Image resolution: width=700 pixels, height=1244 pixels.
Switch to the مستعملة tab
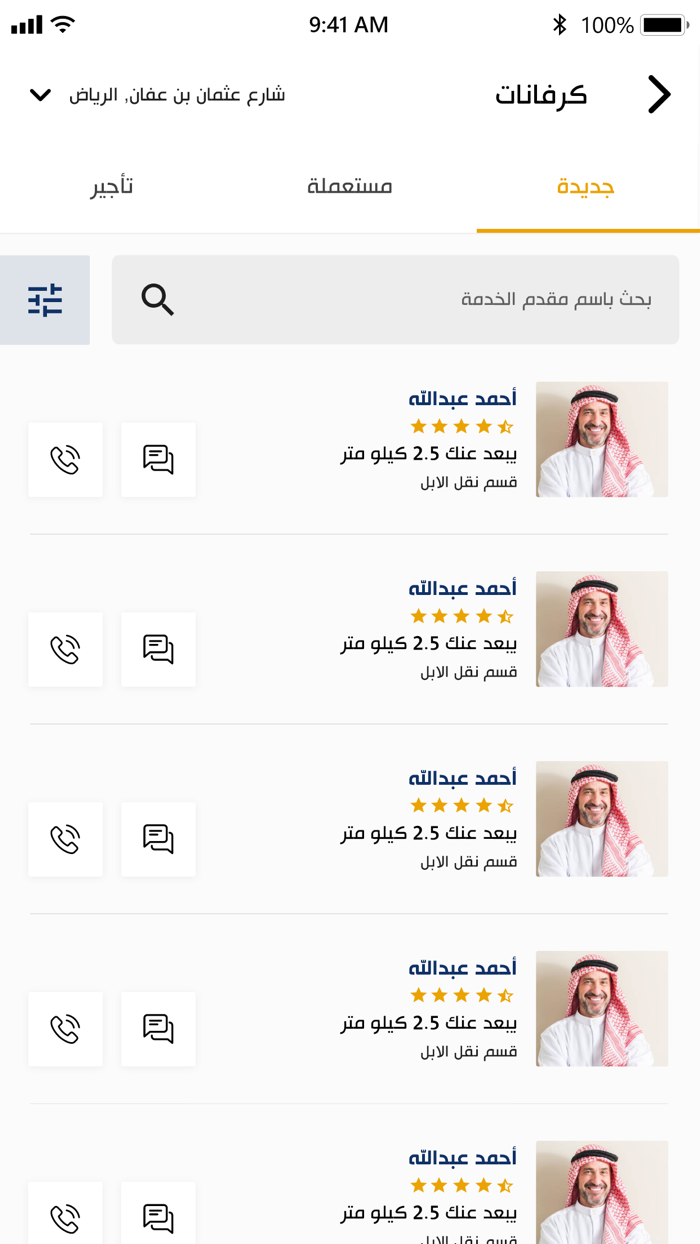(x=350, y=186)
